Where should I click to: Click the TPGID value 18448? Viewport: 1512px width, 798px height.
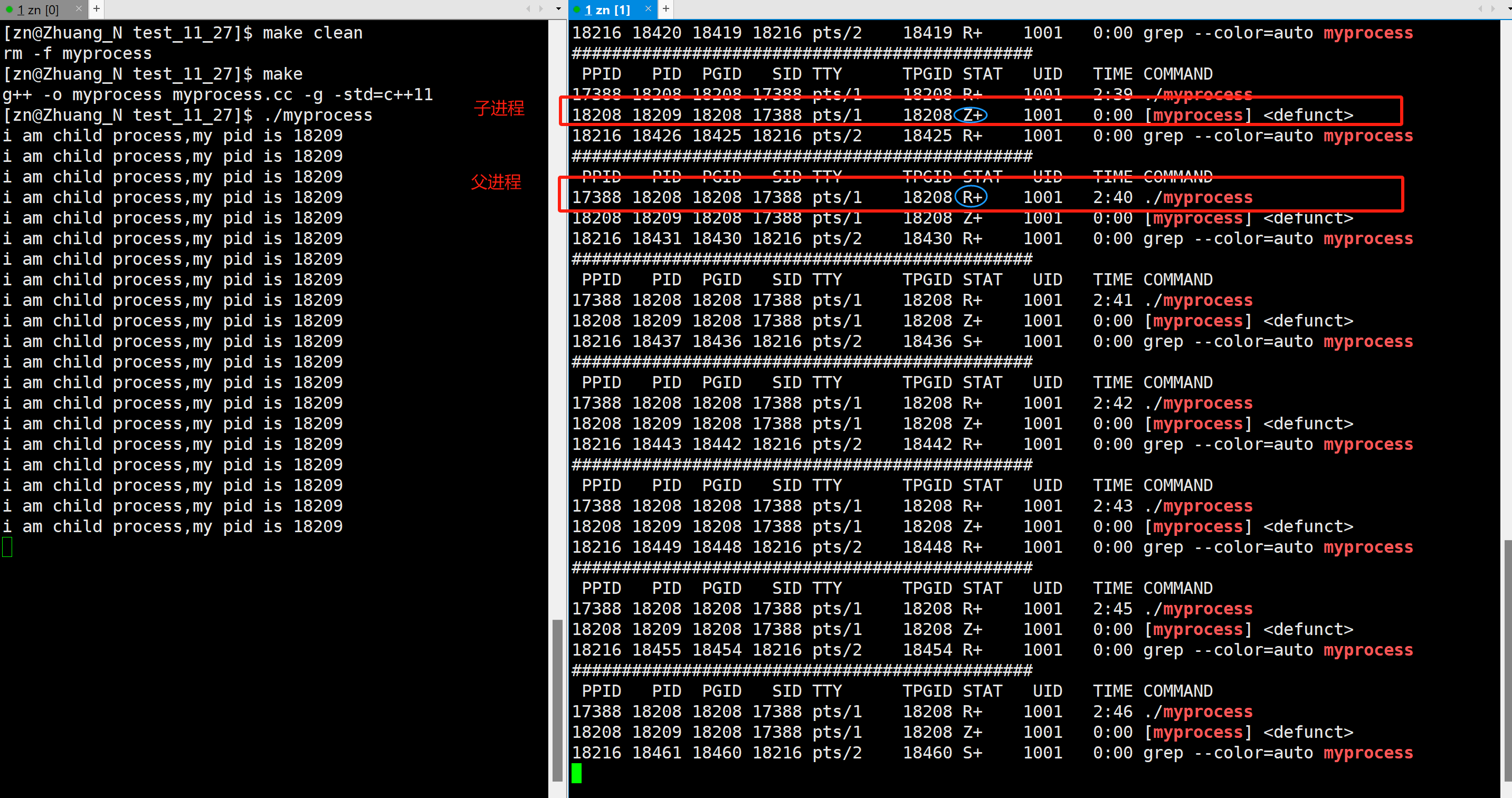tap(927, 547)
